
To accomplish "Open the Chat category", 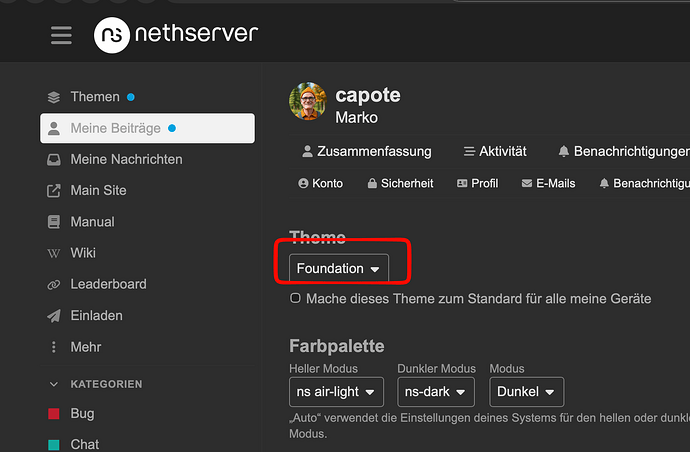I will [84, 445].
